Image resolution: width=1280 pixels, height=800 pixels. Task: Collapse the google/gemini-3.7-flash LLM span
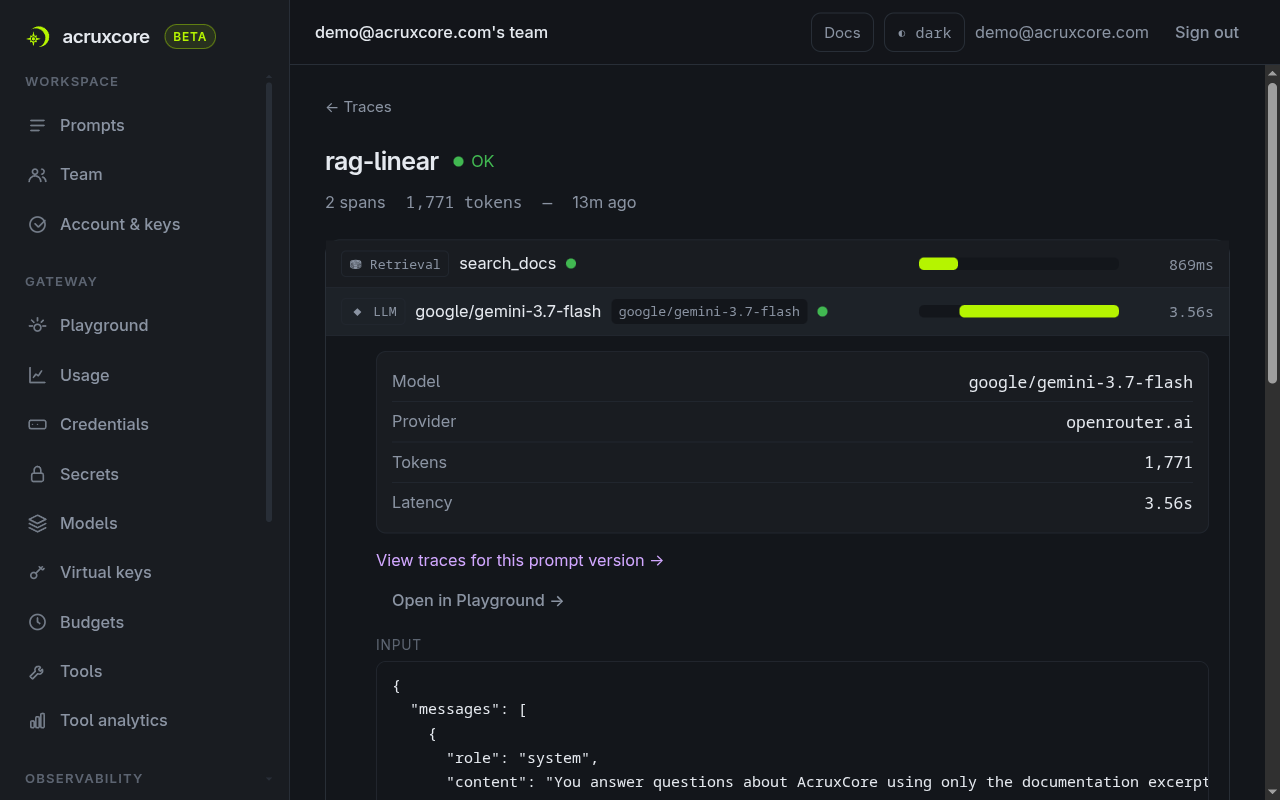coord(777,312)
